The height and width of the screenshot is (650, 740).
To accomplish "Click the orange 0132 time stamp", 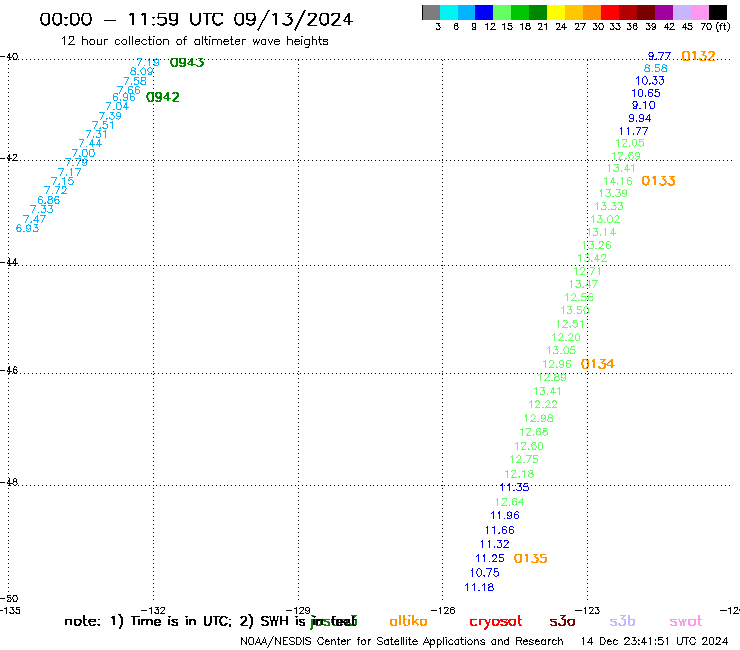I will click(x=698, y=56).
